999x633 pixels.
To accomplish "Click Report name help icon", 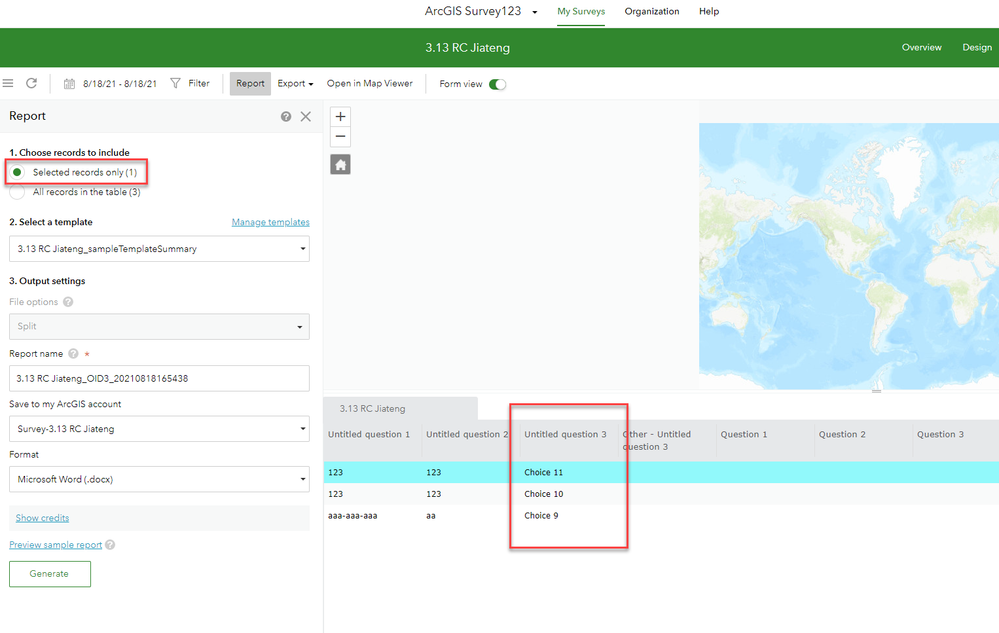I will (73, 353).
